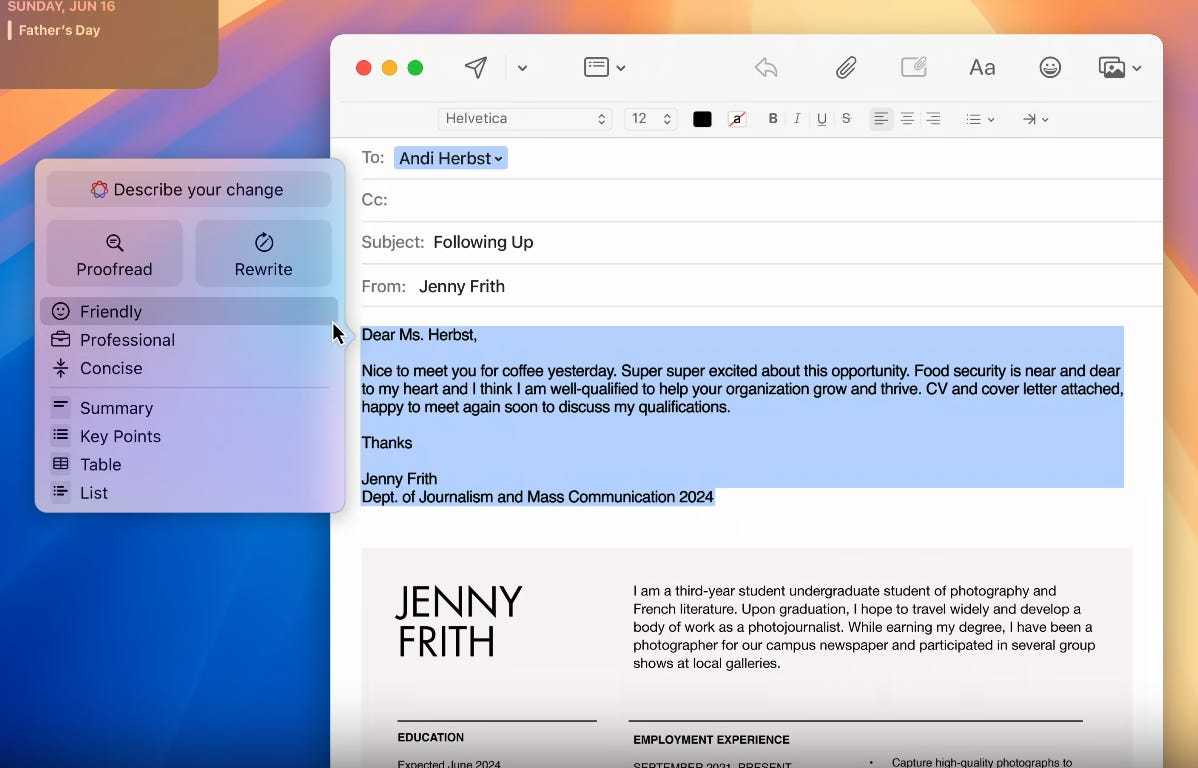Click the EMPLOYMENT EXPERIENCE heading
1198x768 pixels.
coord(711,740)
